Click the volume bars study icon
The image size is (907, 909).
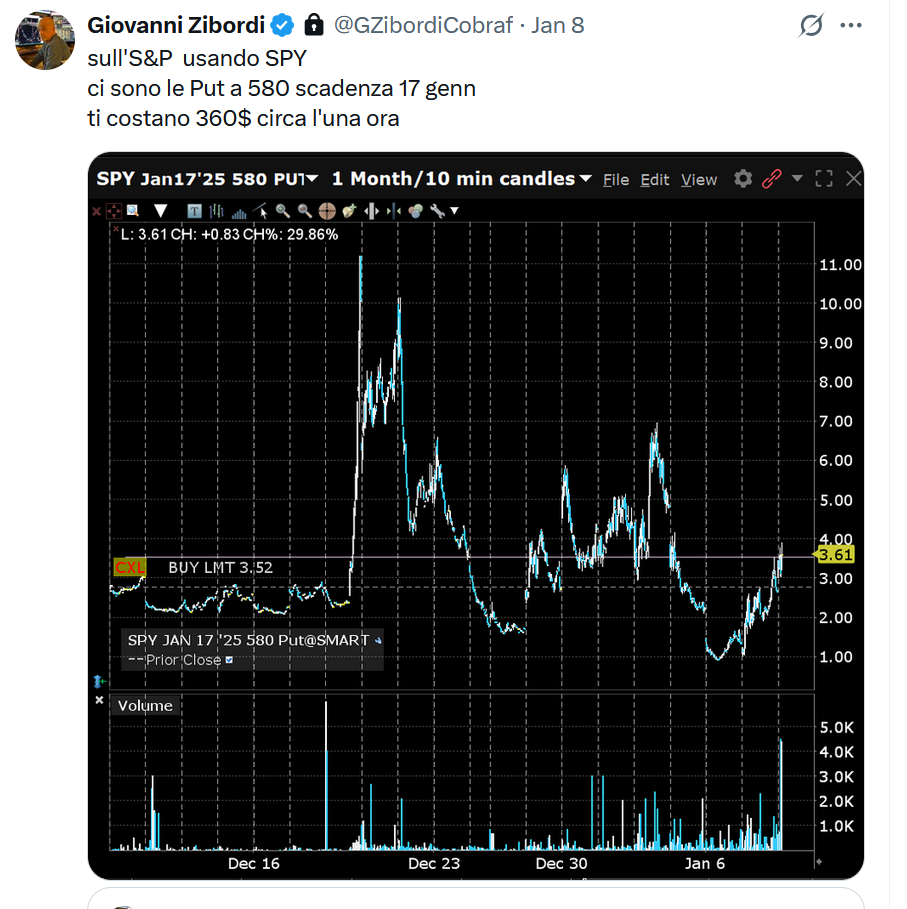(239, 213)
